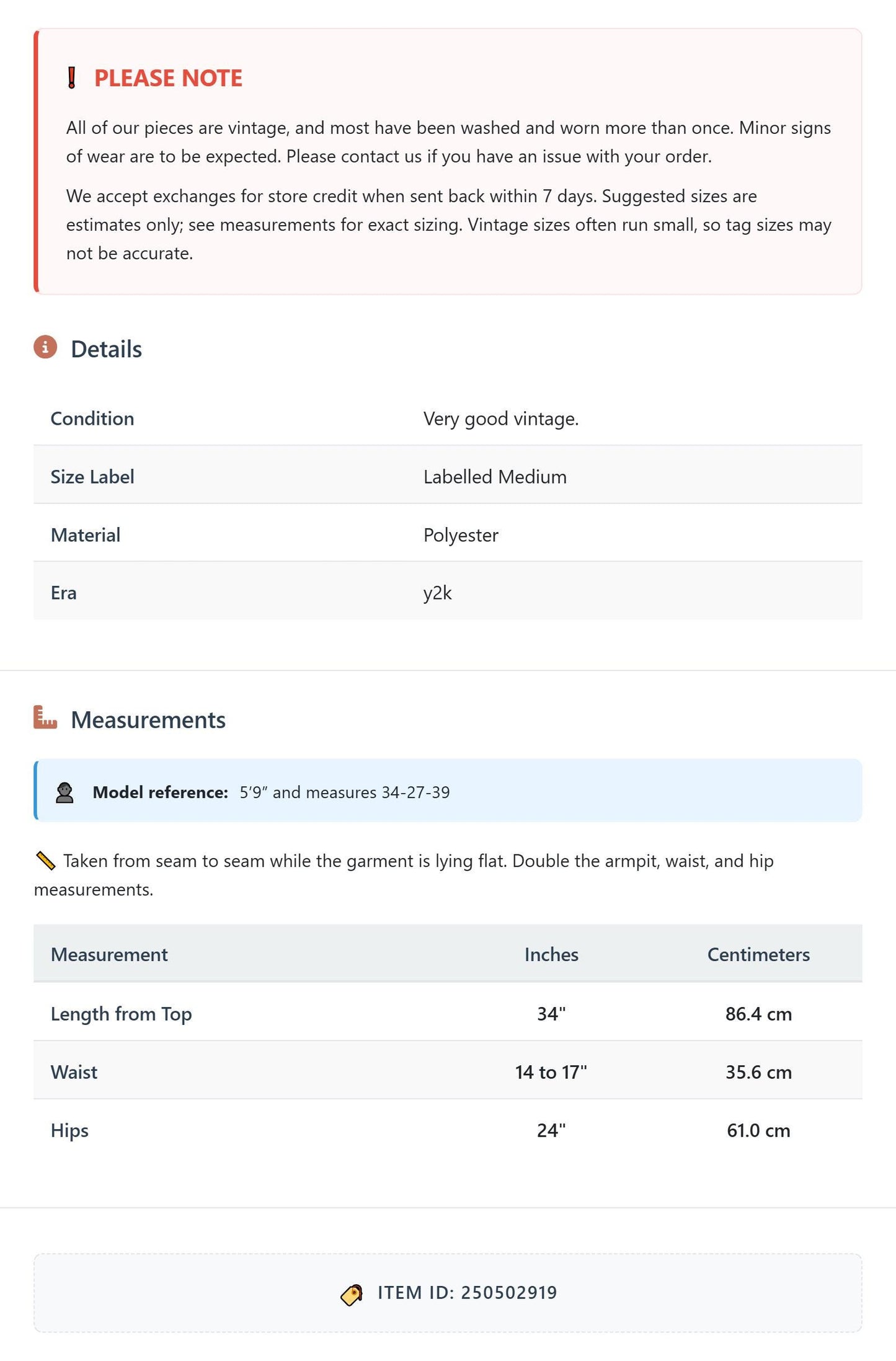Click the 14 to 17" waist measurement

pyautogui.click(x=551, y=1072)
